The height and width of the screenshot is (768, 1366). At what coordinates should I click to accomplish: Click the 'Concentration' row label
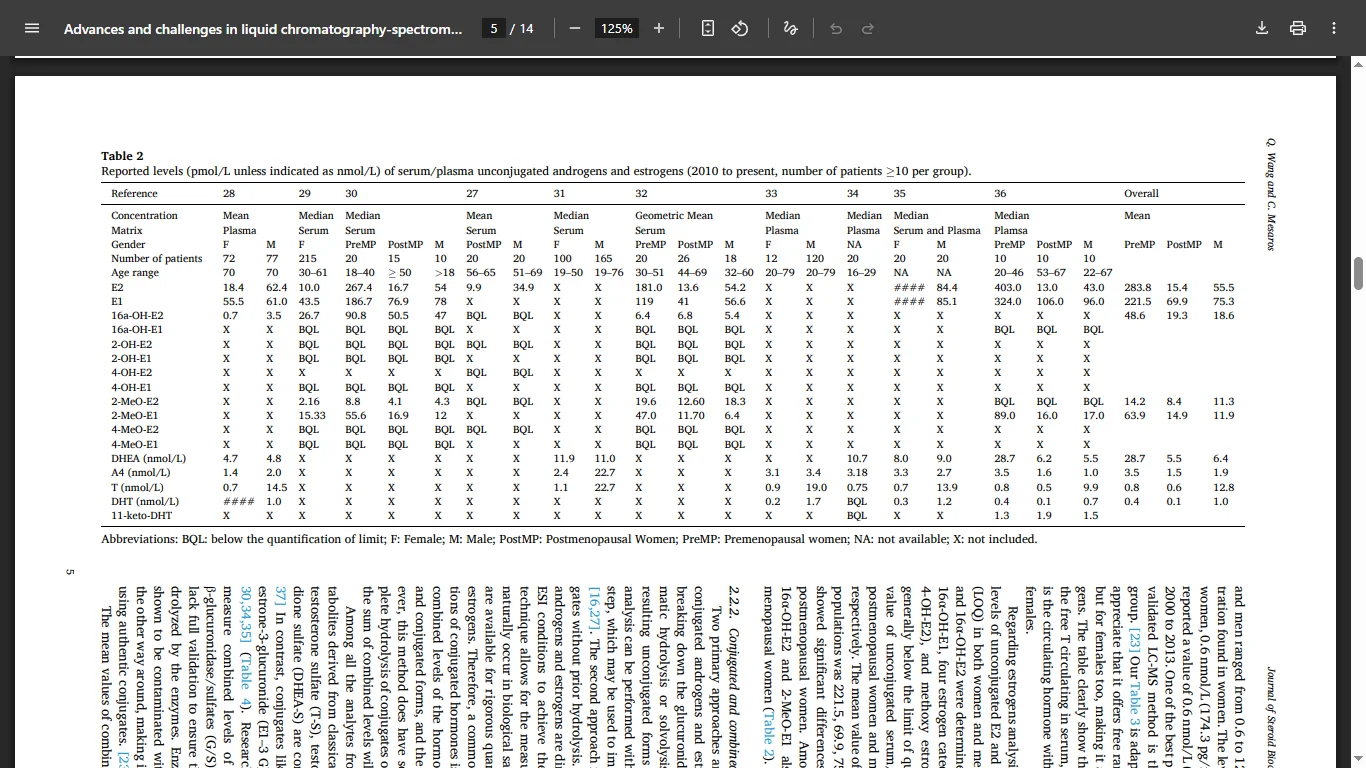(144, 216)
